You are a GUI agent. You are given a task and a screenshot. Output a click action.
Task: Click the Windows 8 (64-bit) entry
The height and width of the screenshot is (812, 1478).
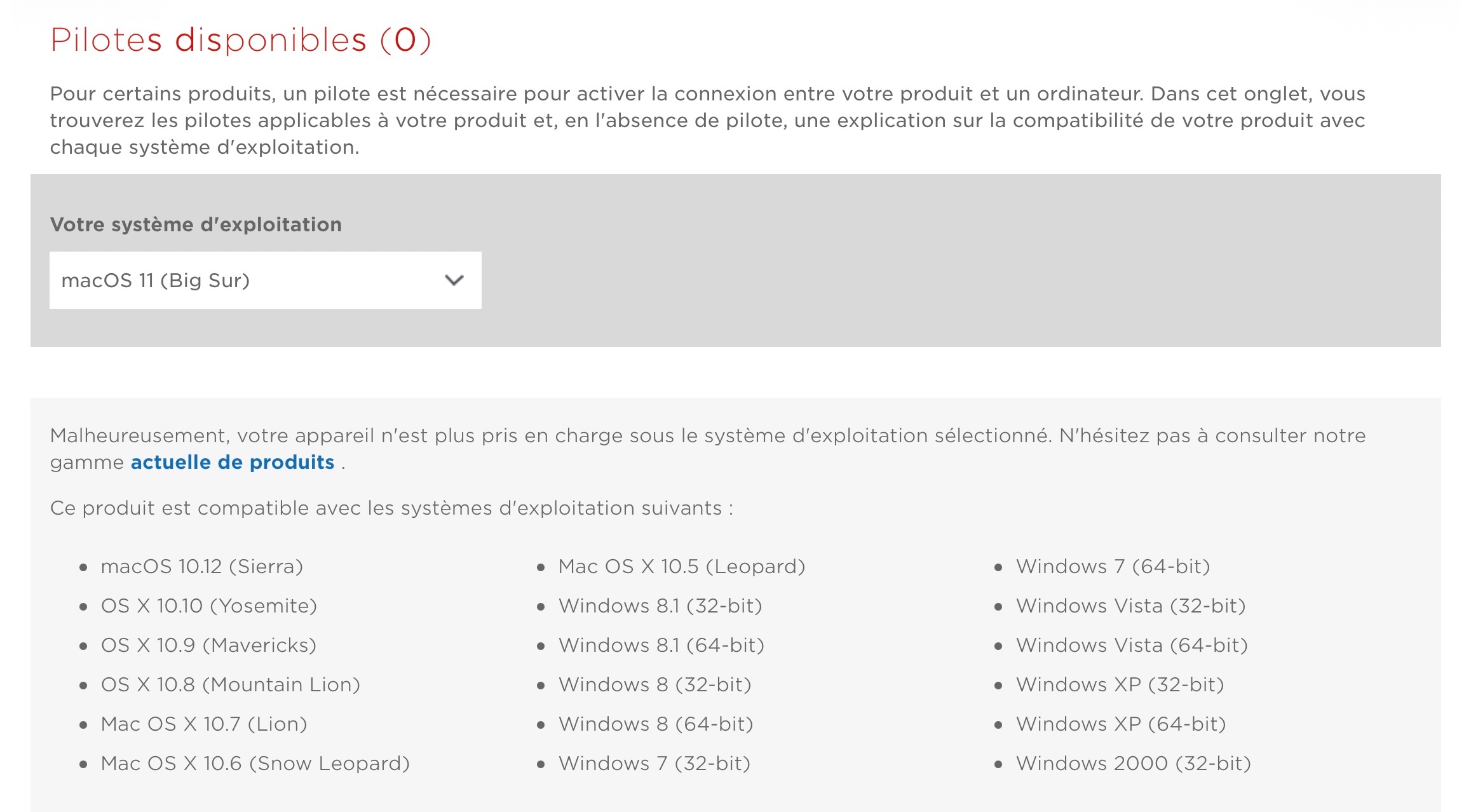[x=656, y=724]
